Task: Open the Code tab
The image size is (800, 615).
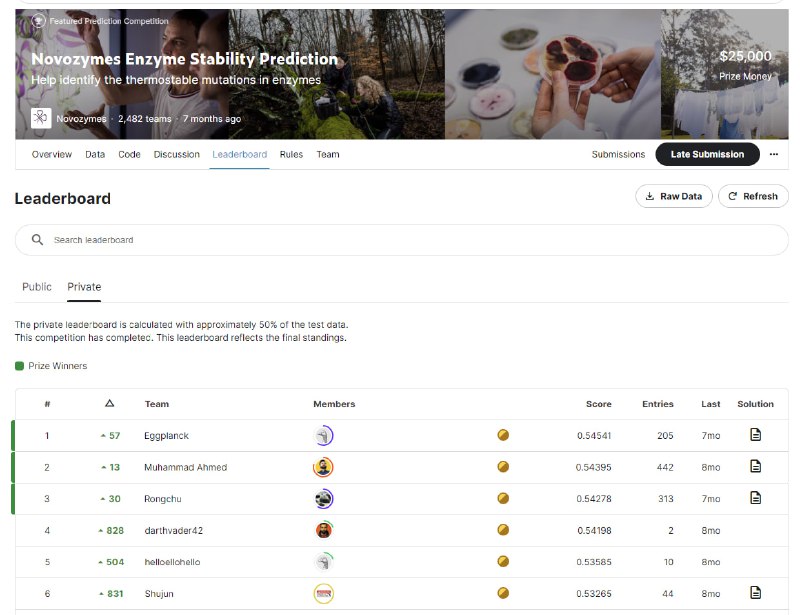Action: (129, 154)
